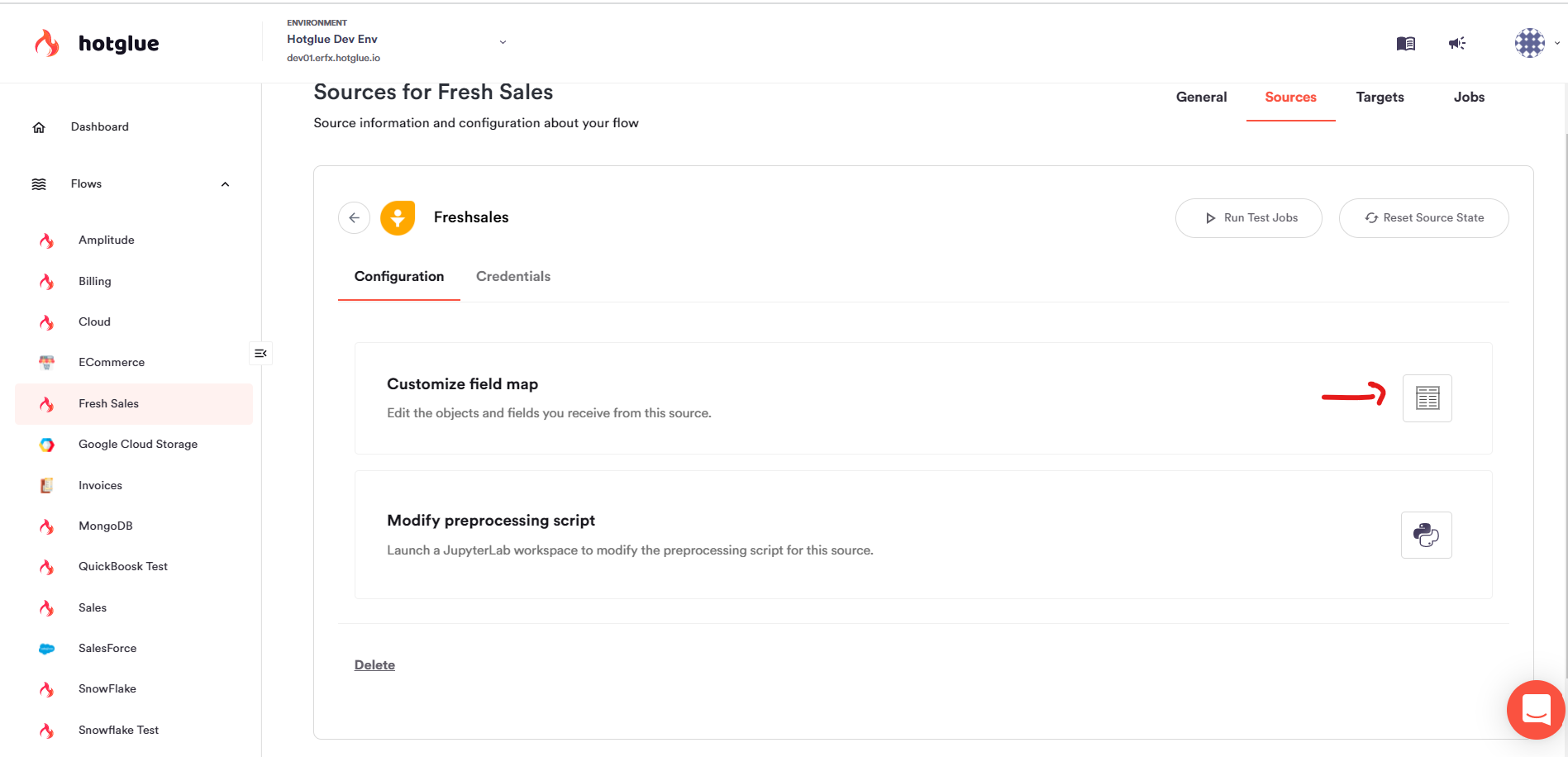Go to the Dashboard in sidebar

pyautogui.click(x=99, y=127)
